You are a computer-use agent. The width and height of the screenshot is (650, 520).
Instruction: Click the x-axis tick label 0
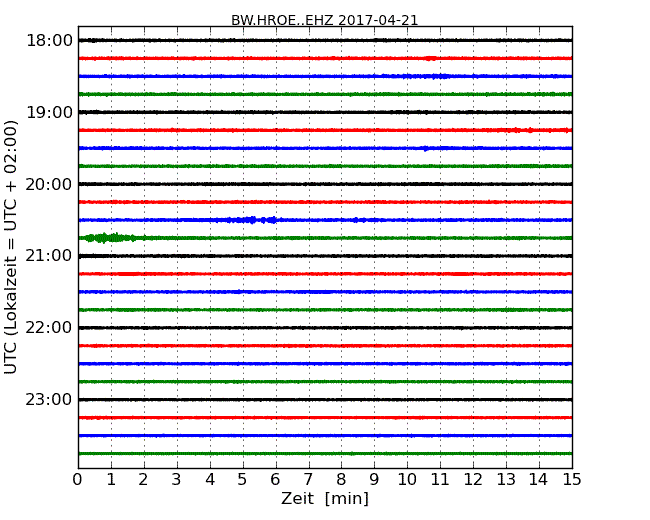(78, 480)
